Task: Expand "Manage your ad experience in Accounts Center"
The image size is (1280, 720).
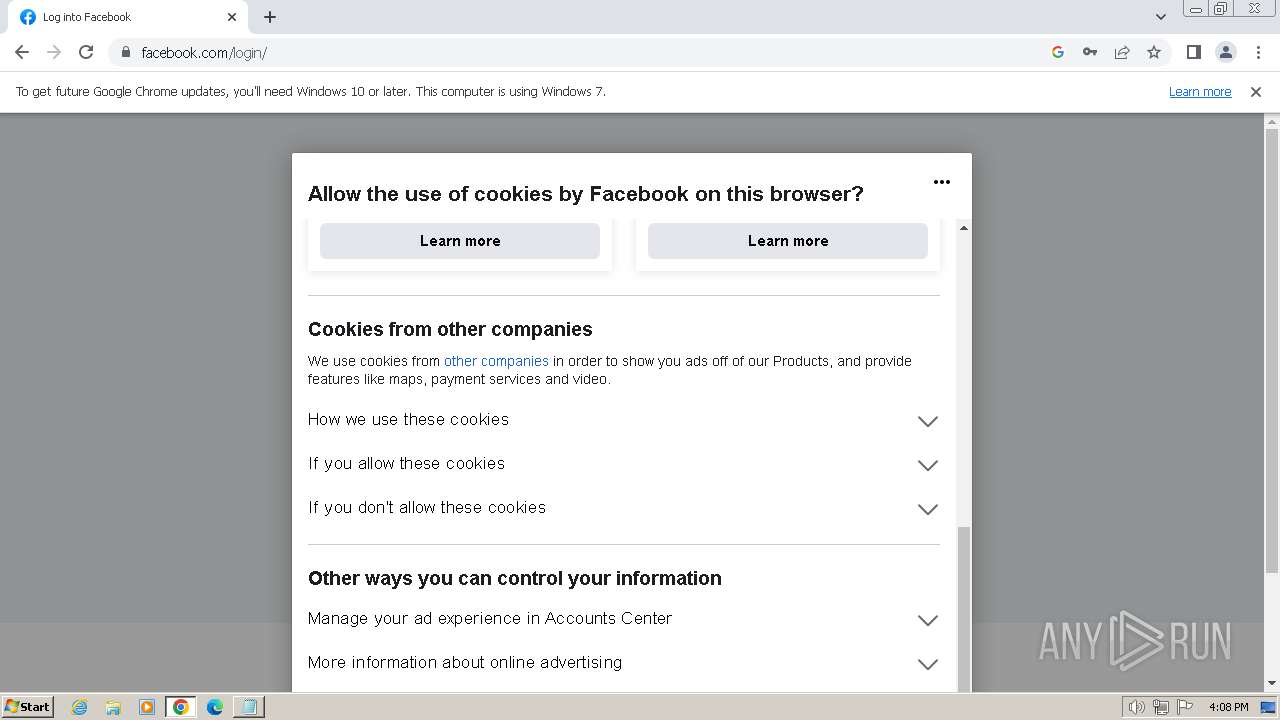Action: 927,620
